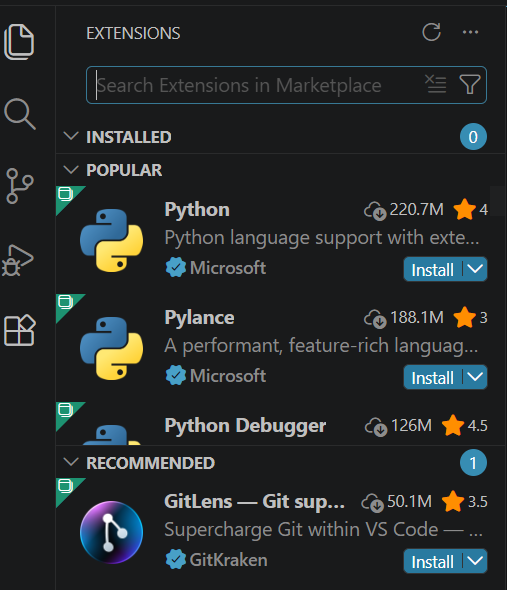Viewport: 507px width, 590px height.
Task: Click the 126M download count
Action: [x=411, y=426]
